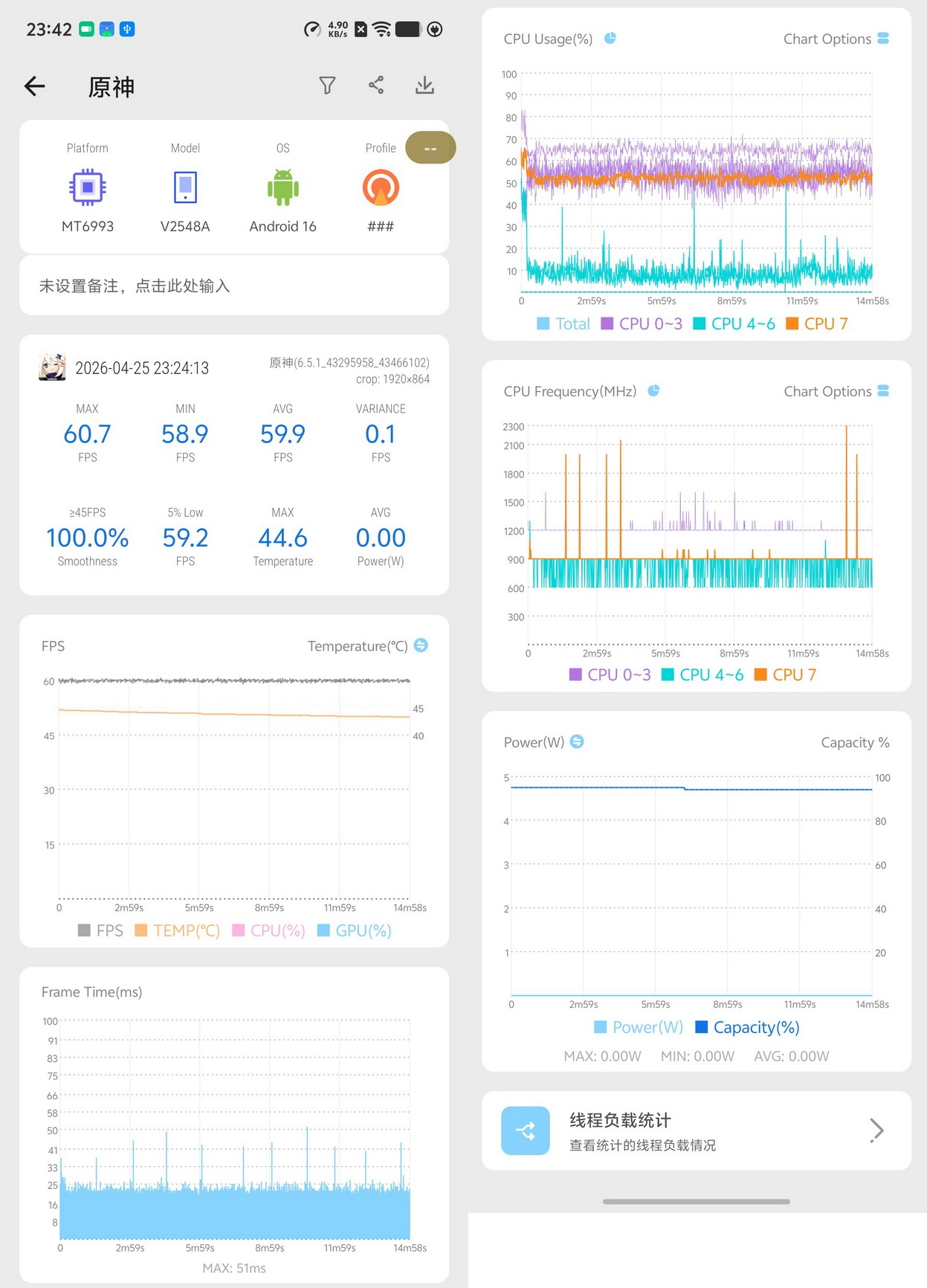
Task: Tap the back arrow next to 原神
Action: point(35,86)
